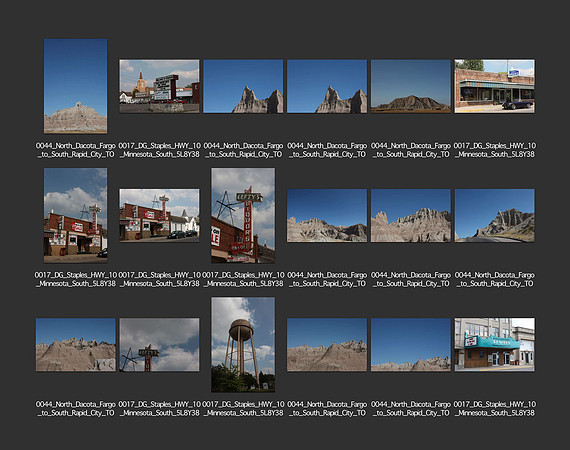Click the caption under the dark flat-topped hill photo
Viewport: 570px width, 450px height.
pos(411,150)
